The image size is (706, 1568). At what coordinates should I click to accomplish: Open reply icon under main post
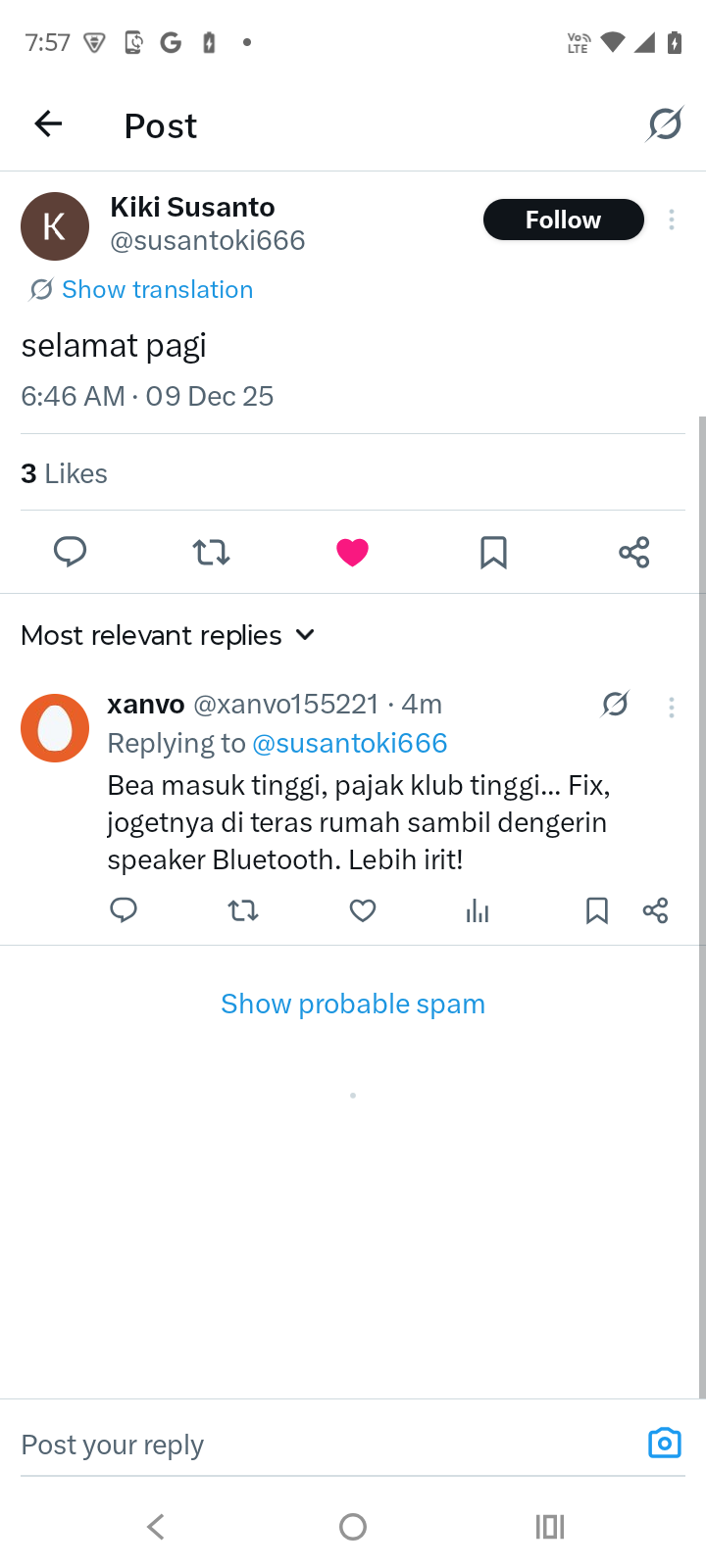[x=71, y=552]
